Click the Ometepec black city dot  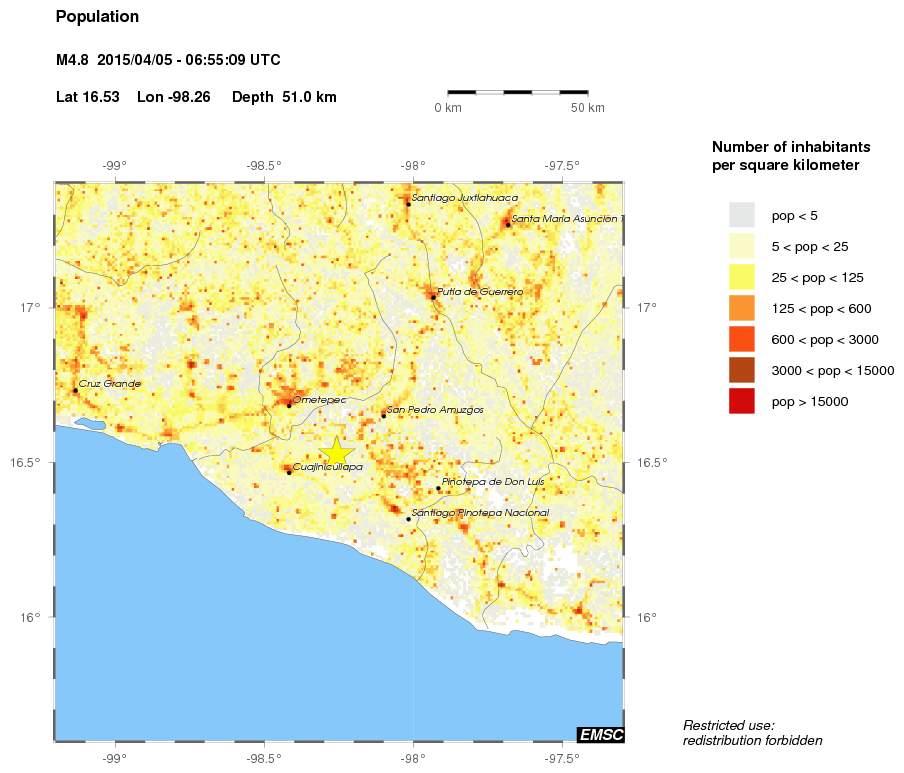pos(289,406)
